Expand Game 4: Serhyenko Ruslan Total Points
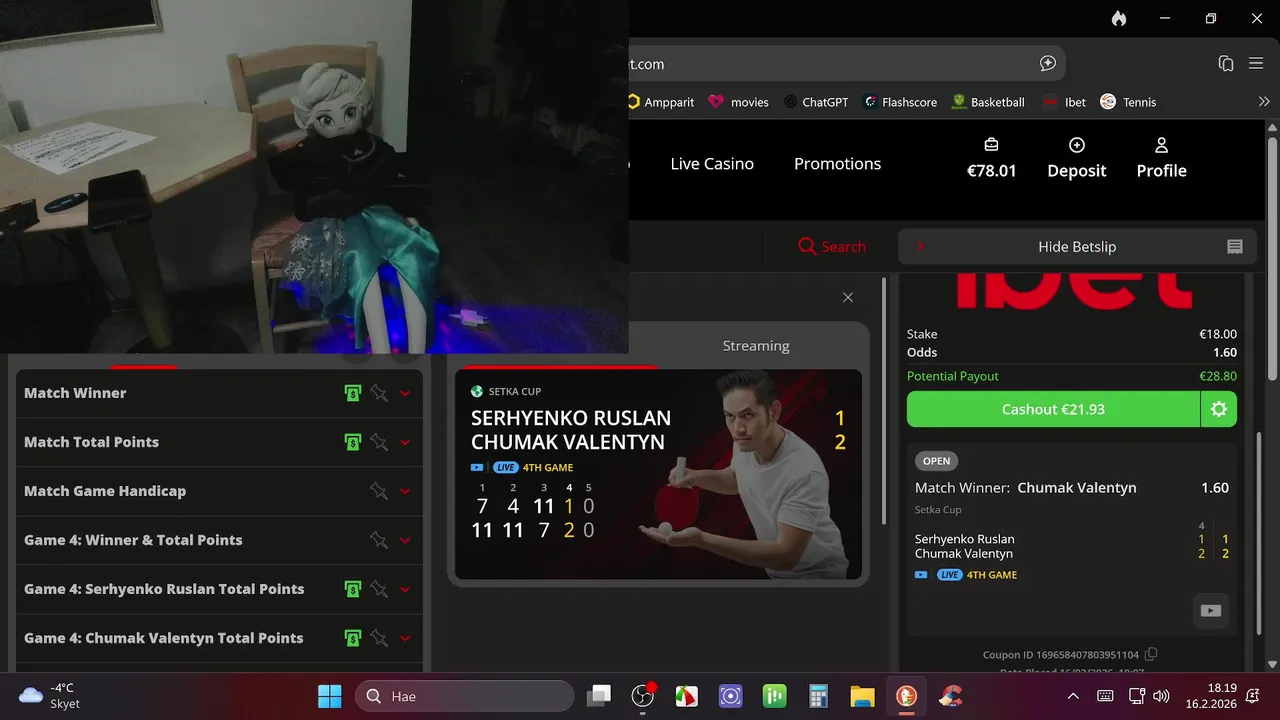 pyautogui.click(x=405, y=590)
